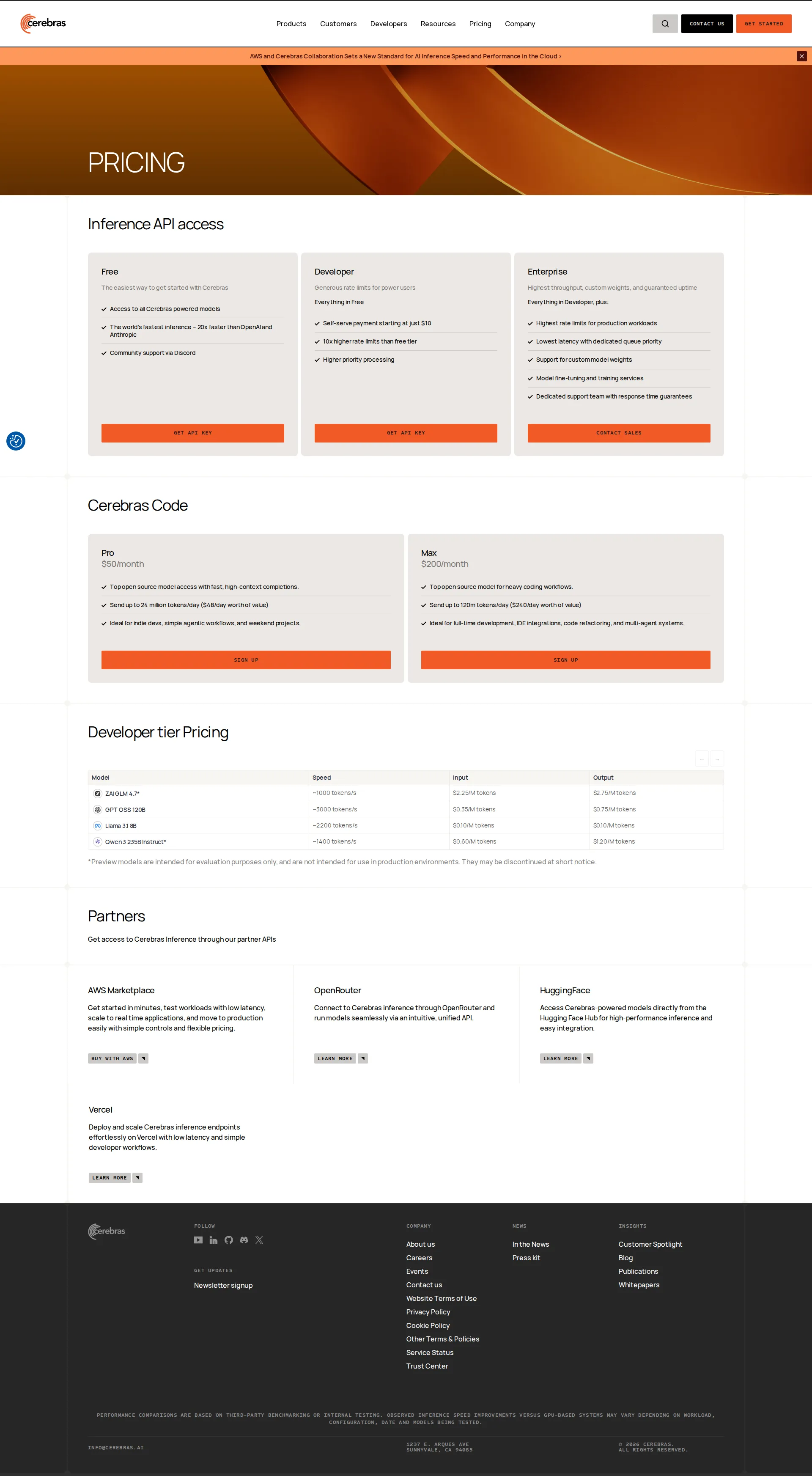
Task: Select the GitHub icon under Follow
Action: click(x=228, y=1240)
